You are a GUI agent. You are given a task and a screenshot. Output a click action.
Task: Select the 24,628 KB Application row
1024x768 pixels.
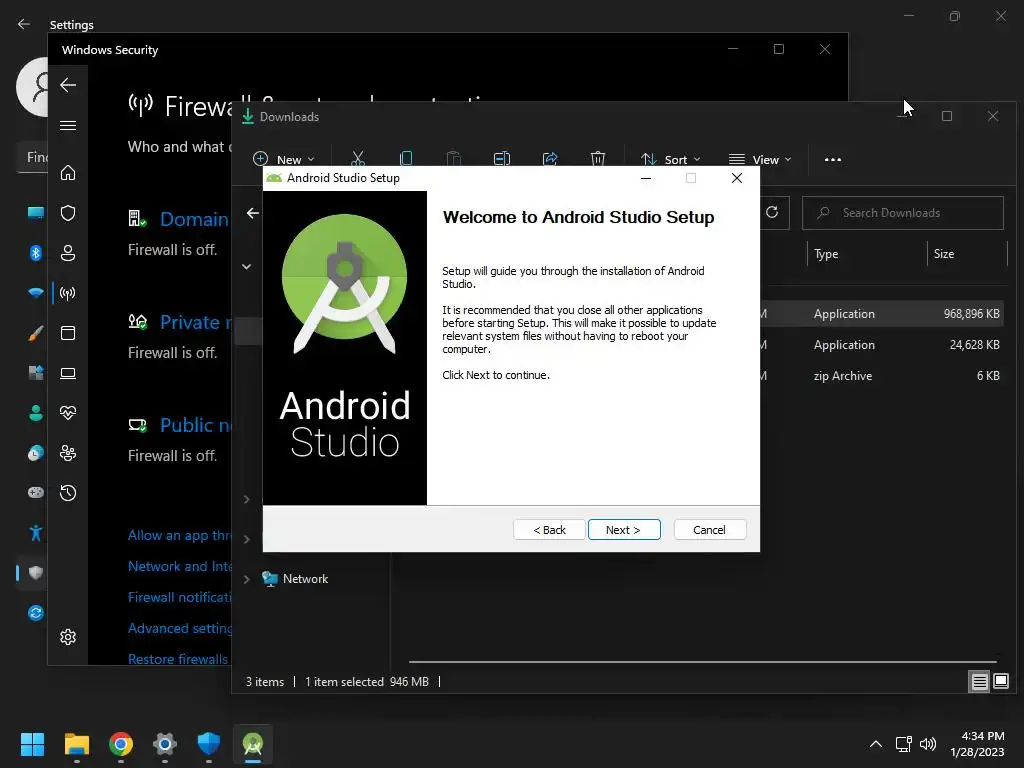pos(880,345)
